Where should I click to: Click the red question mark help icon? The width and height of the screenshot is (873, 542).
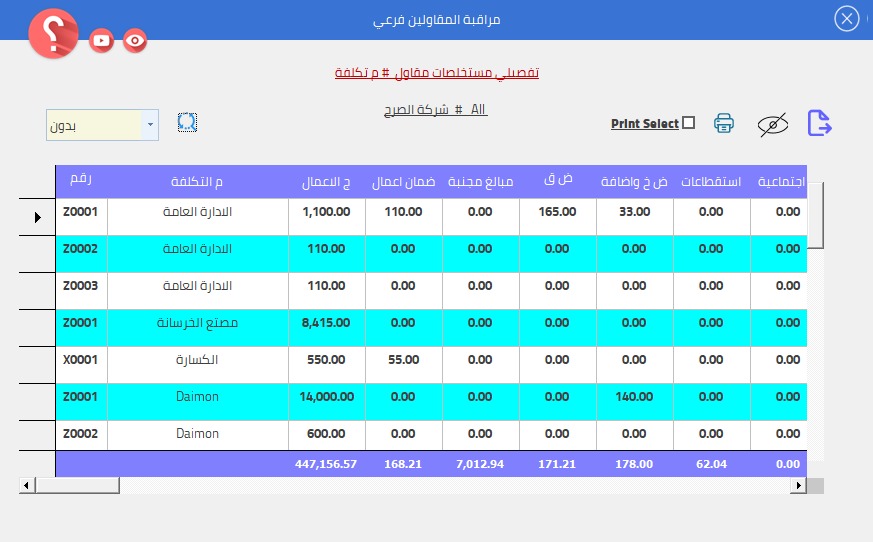tap(53, 35)
